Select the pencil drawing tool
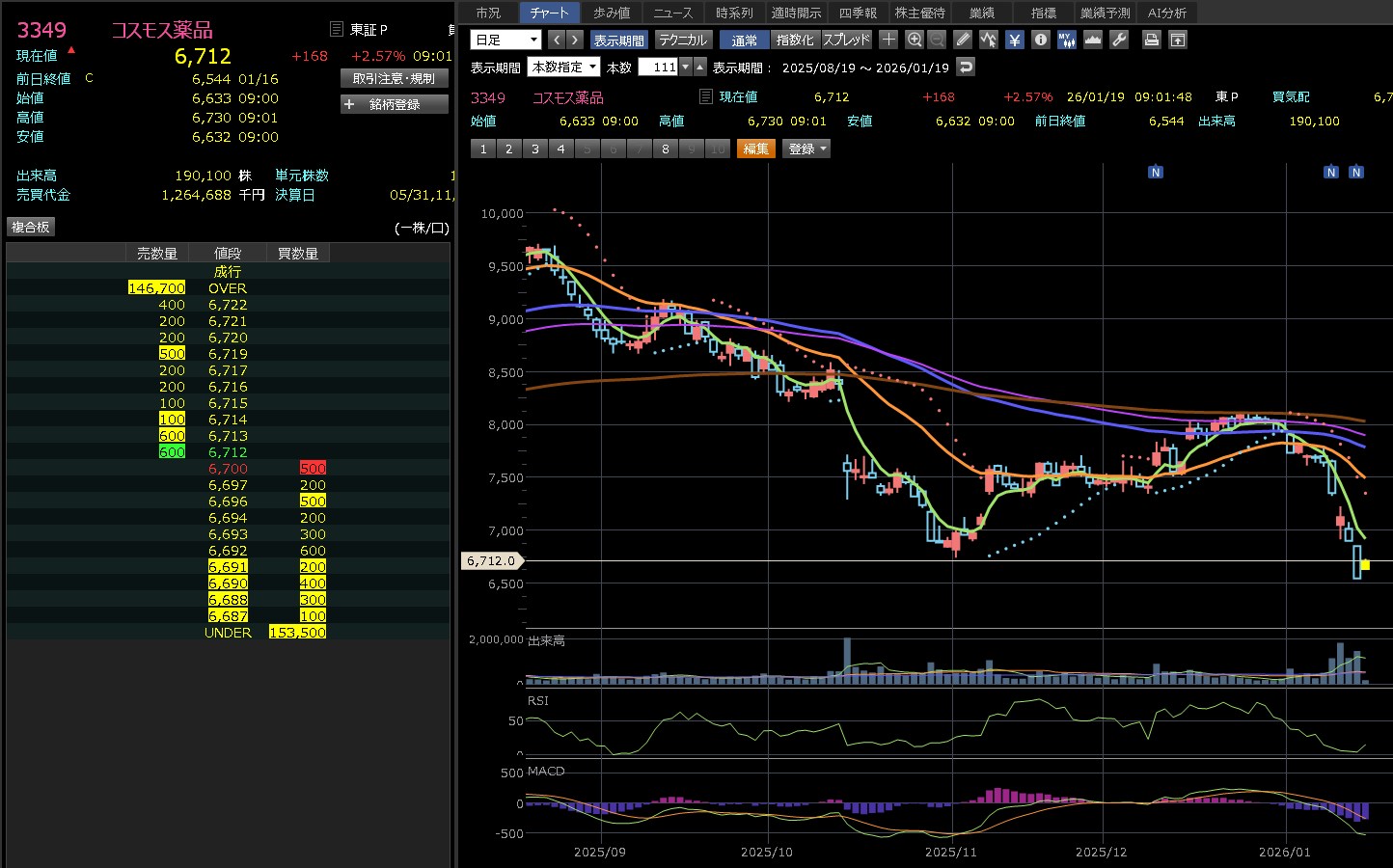Image resolution: width=1393 pixels, height=868 pixels. click(963, 40)
